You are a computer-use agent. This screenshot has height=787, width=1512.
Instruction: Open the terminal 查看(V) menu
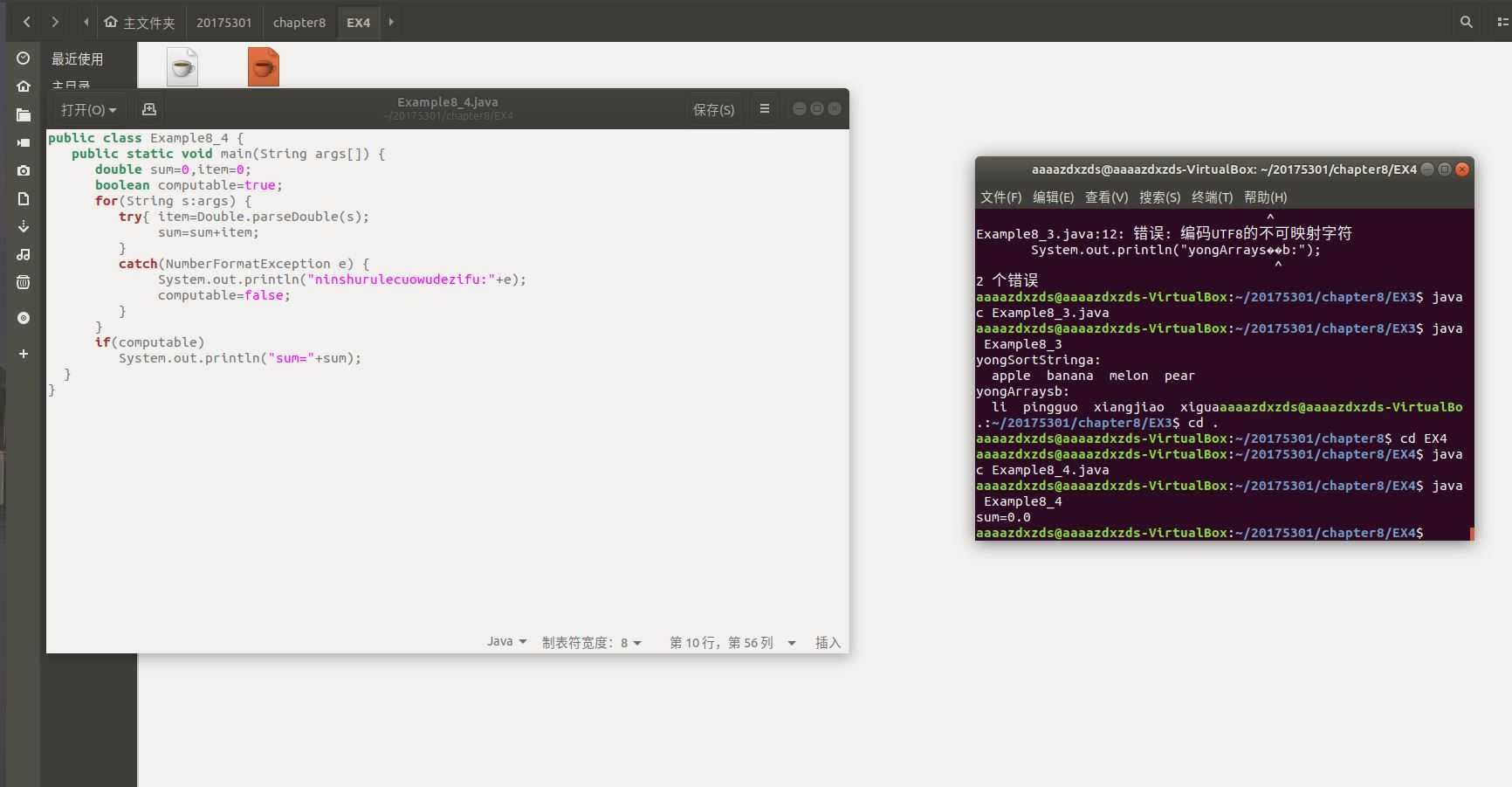(x=1106, y=197)
